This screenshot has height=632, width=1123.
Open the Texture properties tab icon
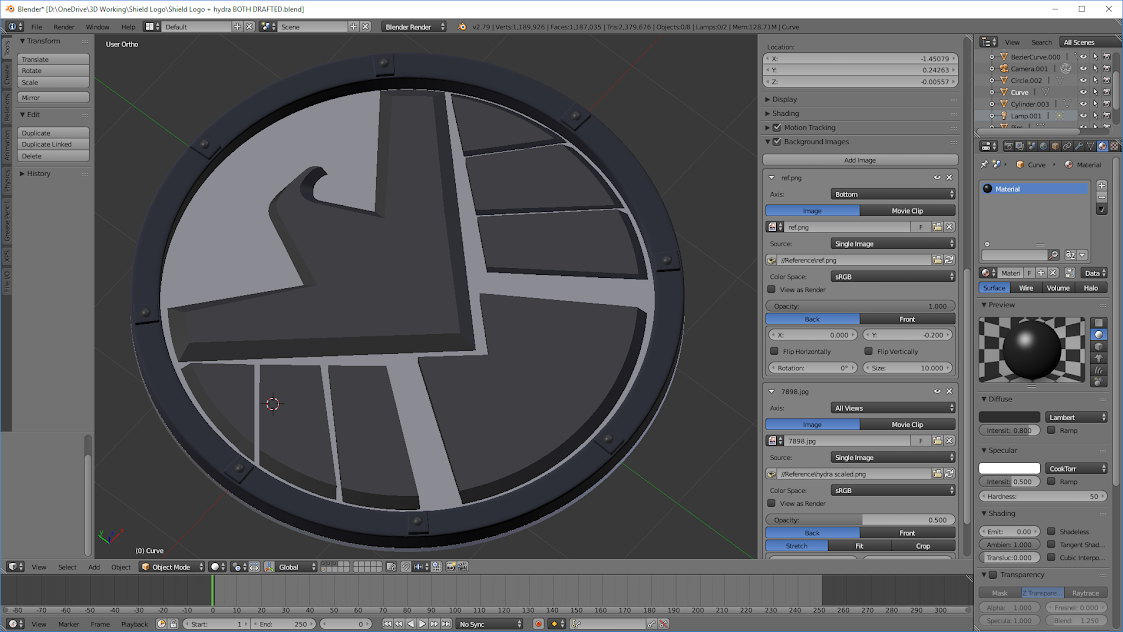(1114, 146)
